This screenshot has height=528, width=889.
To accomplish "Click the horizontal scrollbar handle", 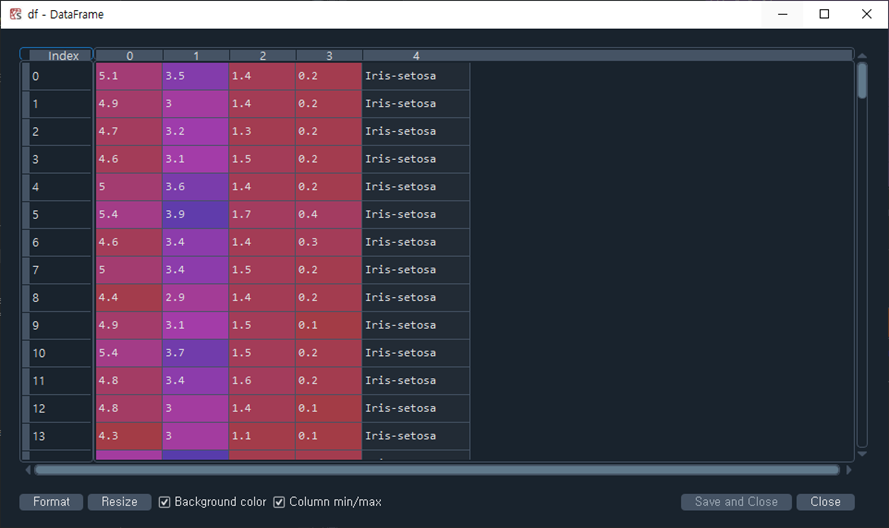I will [x=437, y=470].
